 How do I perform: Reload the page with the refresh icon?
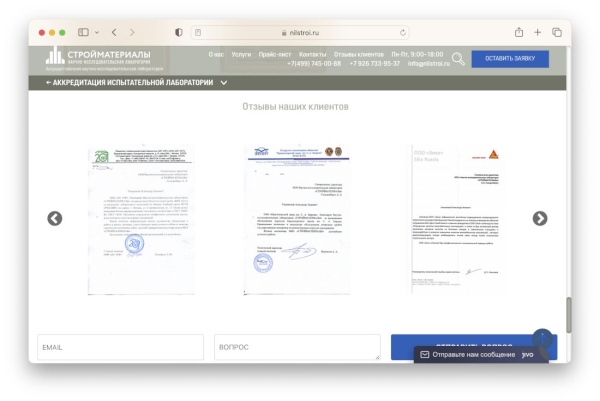pyautogui.click(x=403, y=33)
